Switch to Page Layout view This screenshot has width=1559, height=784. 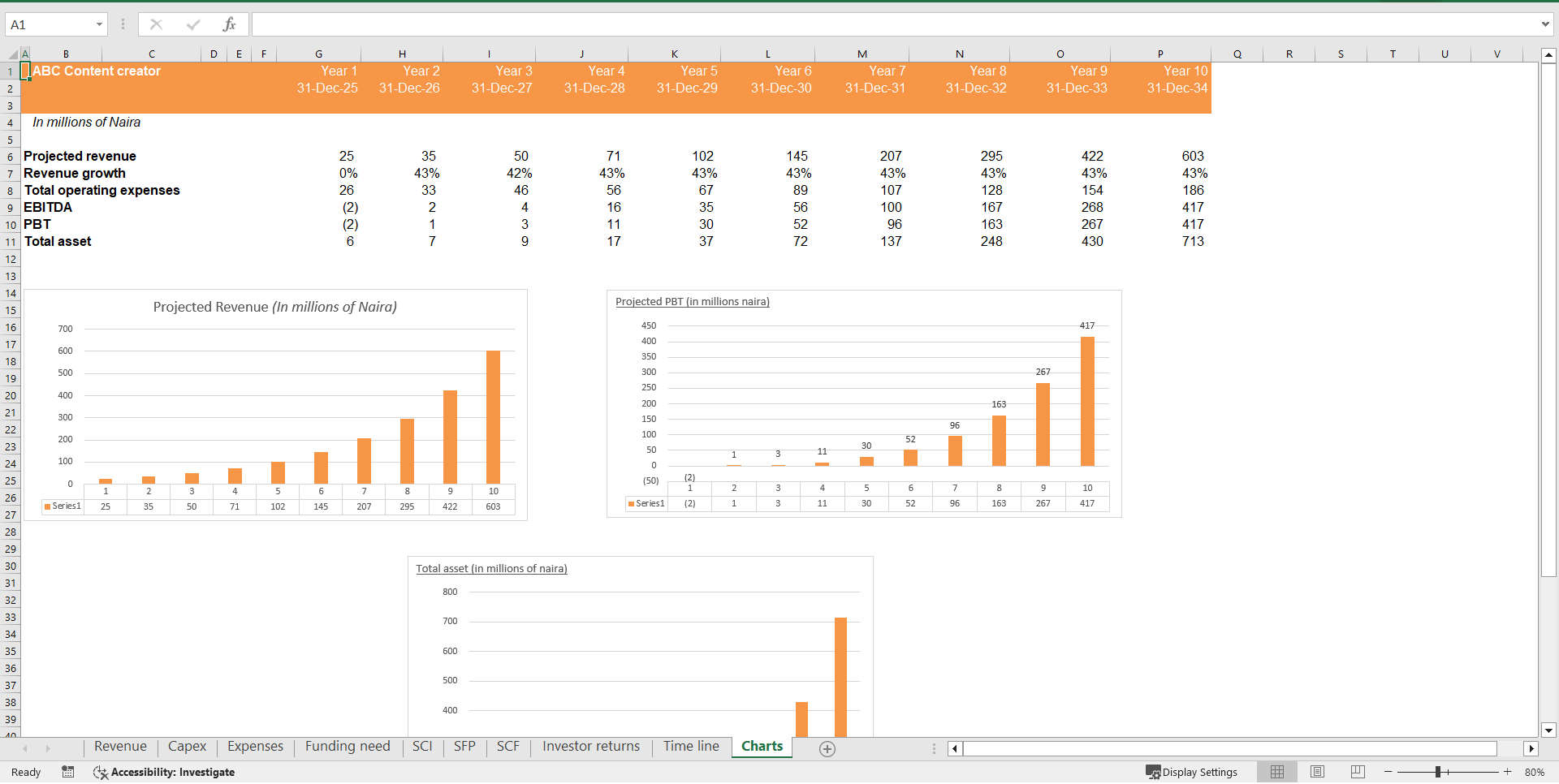click(1317, 772)
